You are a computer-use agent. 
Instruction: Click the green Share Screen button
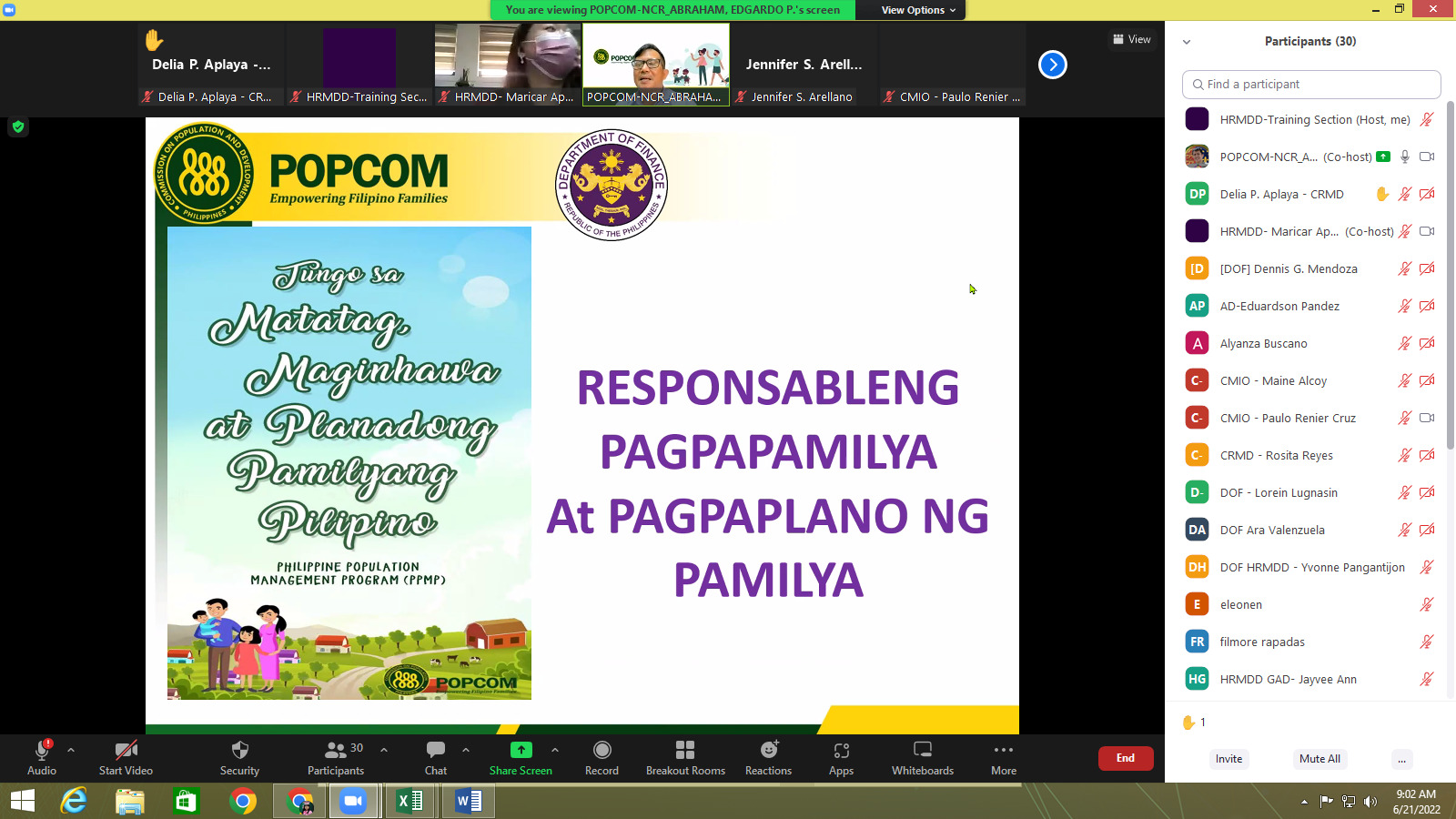click(x=521, y=758)
